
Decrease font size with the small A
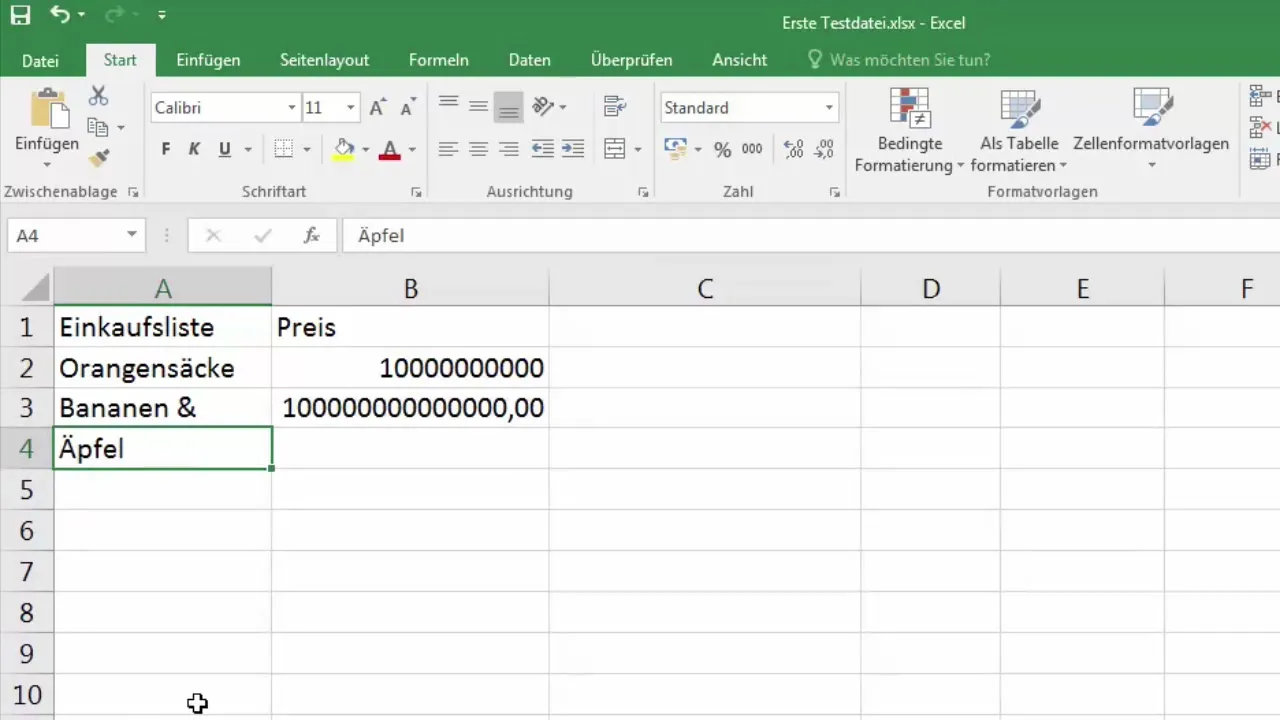407,108
